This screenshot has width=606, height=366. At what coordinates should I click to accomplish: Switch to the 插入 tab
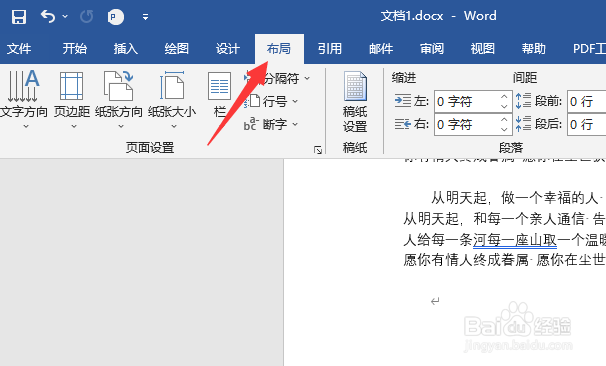point(126,49)
